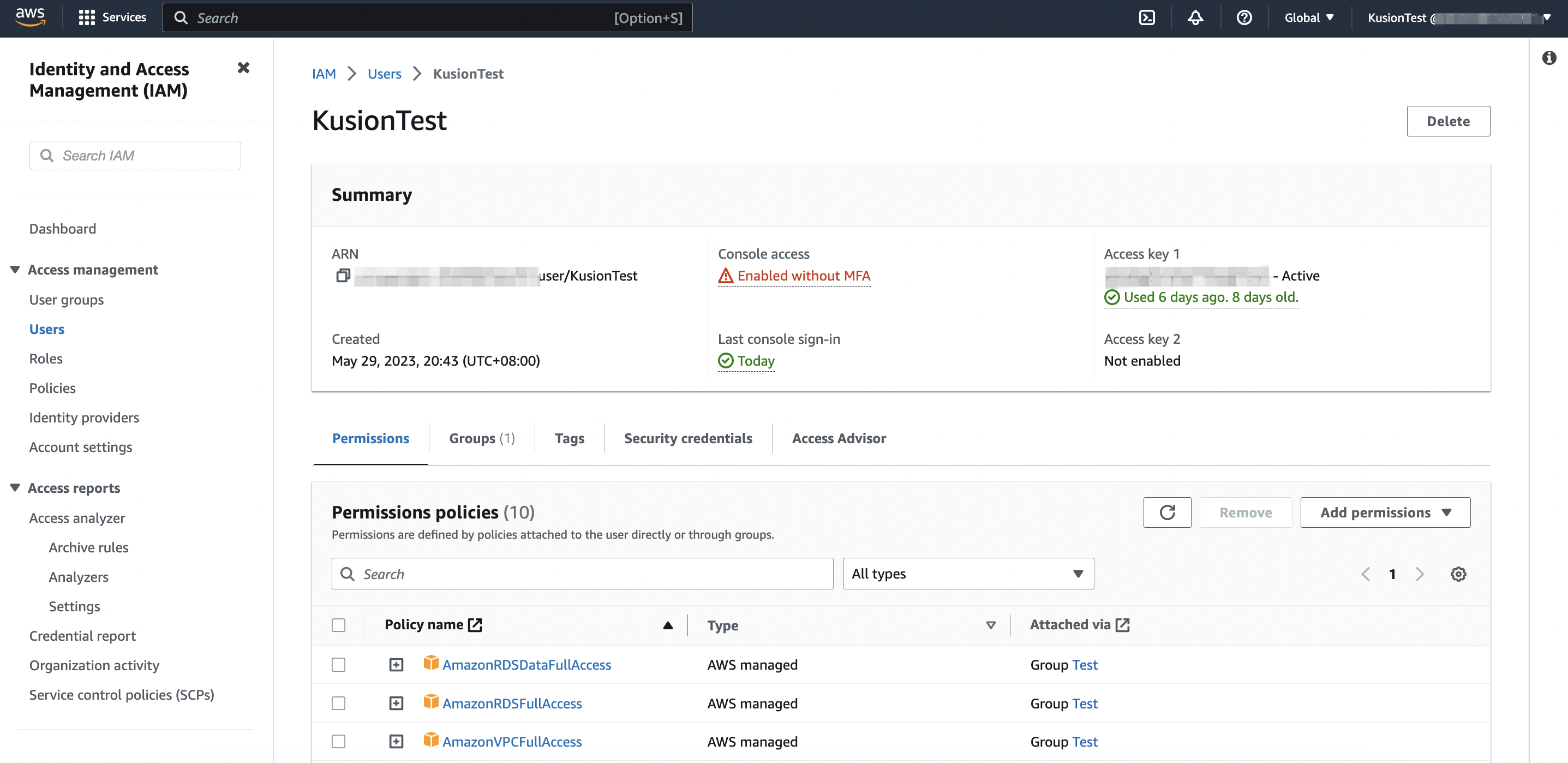The width and height of the screenshot is (1568, 763).
Task: Open AWS help via the question mark icon
Action: (x=1243, y=17)
